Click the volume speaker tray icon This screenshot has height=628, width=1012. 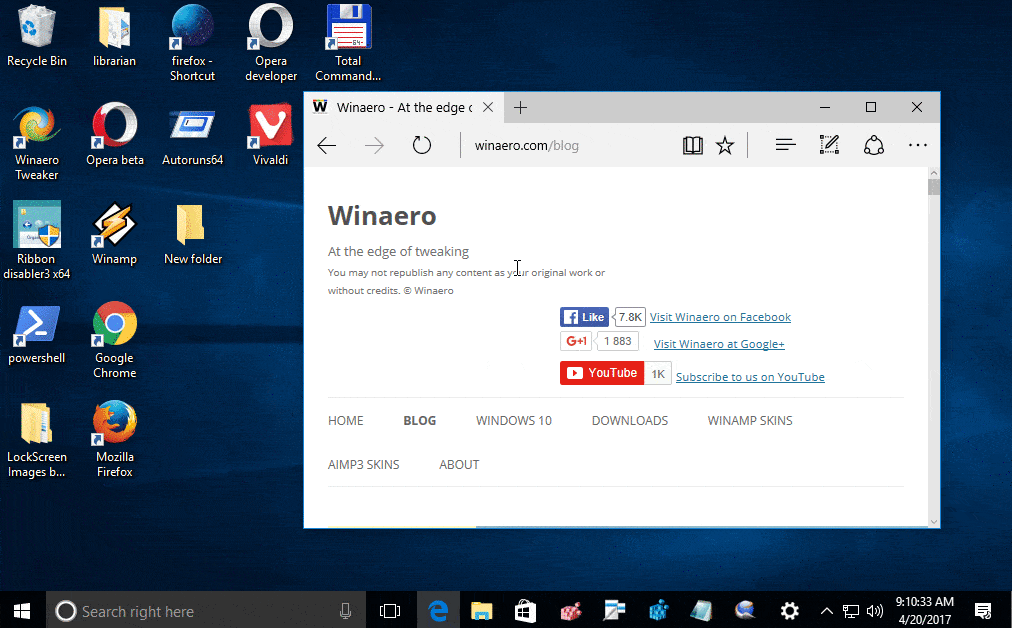(875, 611)
